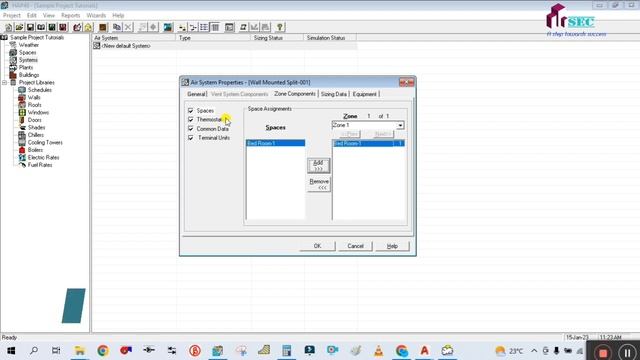This screenshot has height=360, width=640.
Task: Open the Chrome icon on the taskbar
Action: [x=103, y=350]
